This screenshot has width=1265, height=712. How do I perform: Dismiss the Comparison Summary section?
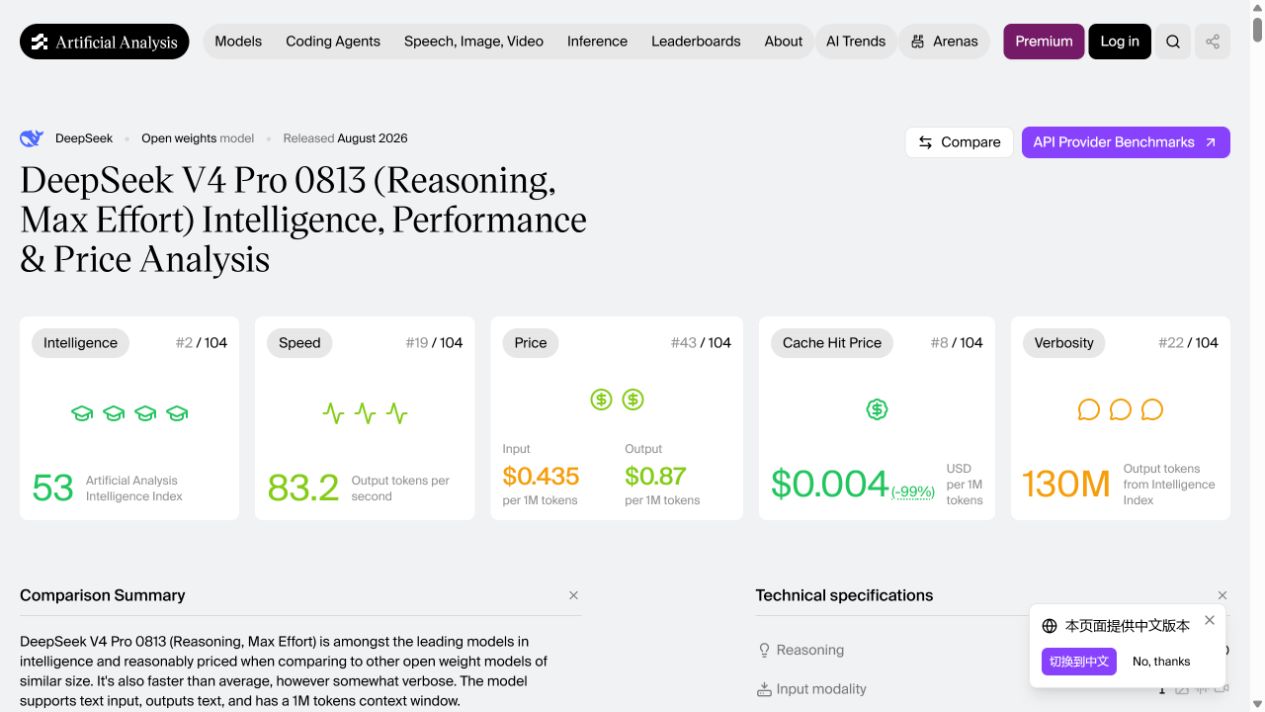pos(573,595)
